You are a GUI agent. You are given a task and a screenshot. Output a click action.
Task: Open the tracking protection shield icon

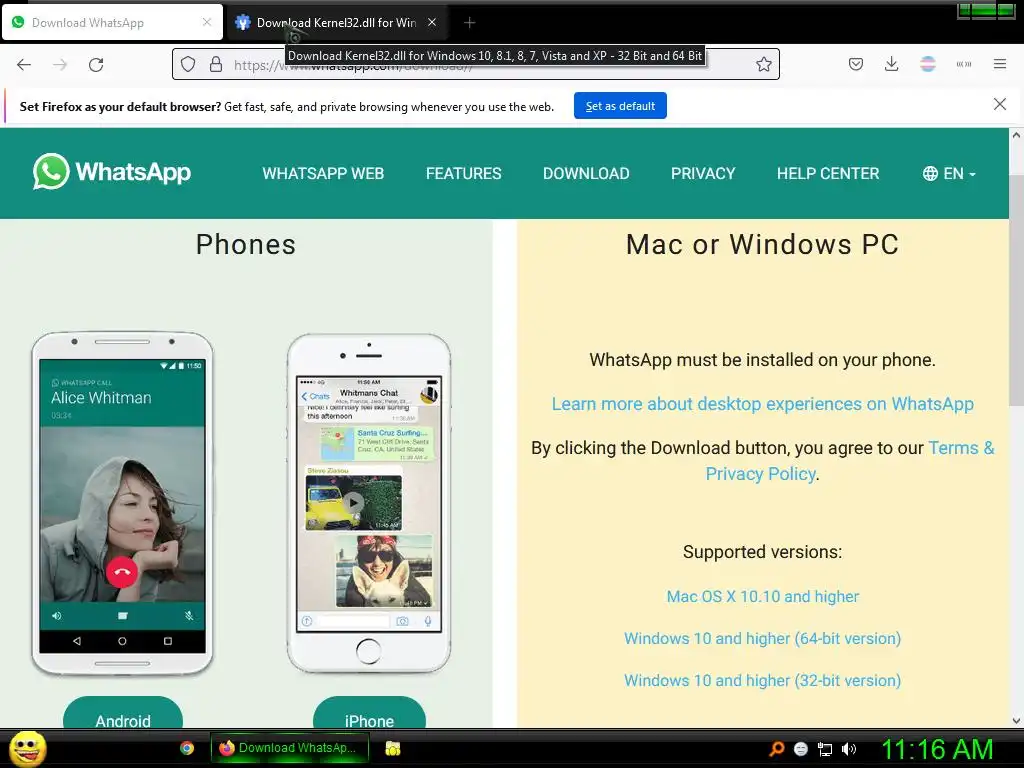click(188, 64)
